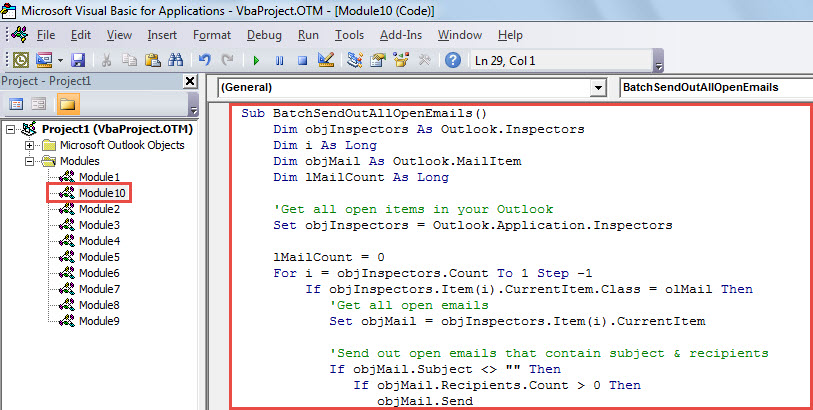Image resolution: width=813 pixels, height=410 pixels.
Task: Click the Save project toolbar icon
Action: (x=78, y=61)
